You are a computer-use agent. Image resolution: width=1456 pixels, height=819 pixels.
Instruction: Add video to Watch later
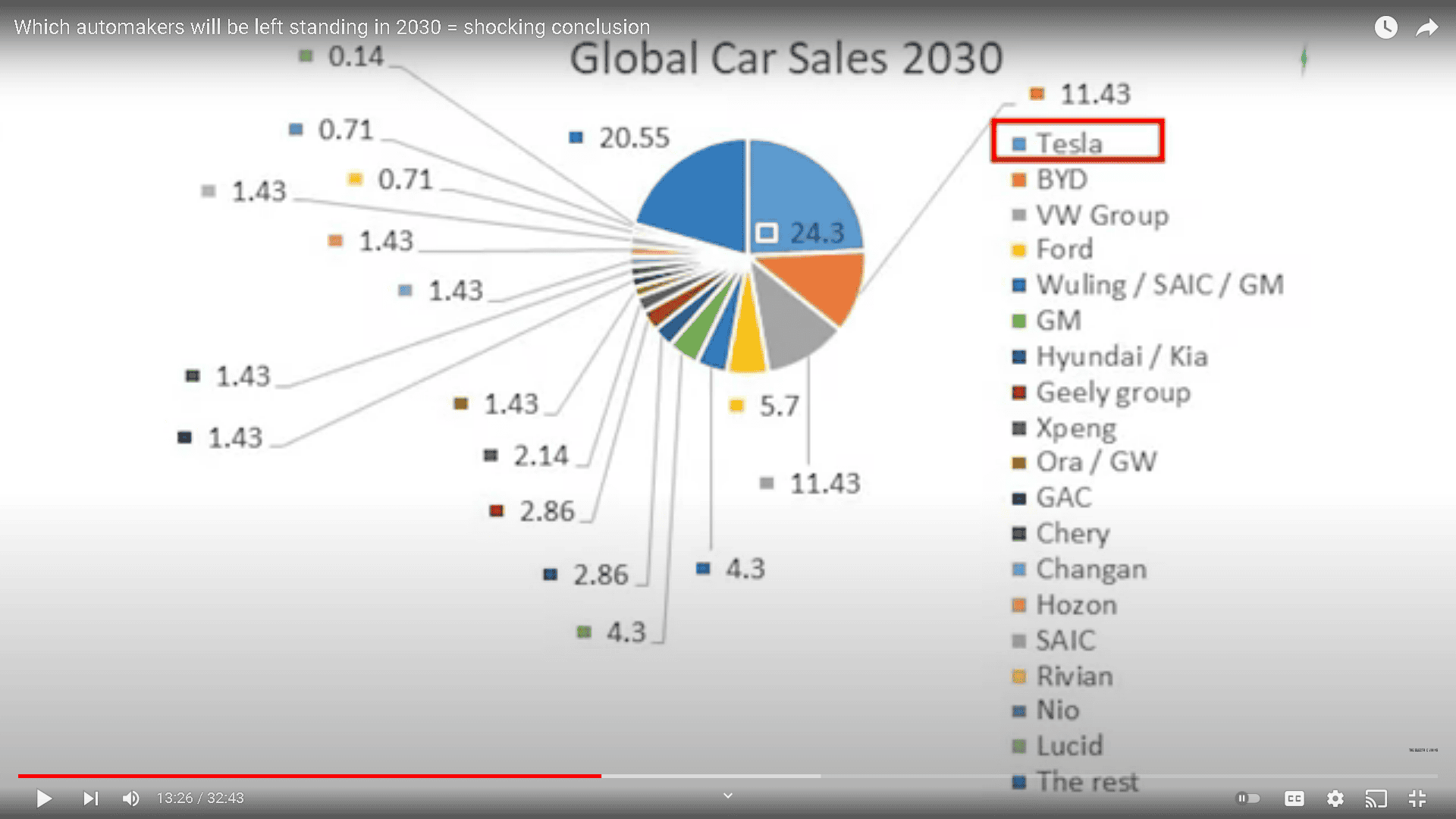click(1385, 28)
